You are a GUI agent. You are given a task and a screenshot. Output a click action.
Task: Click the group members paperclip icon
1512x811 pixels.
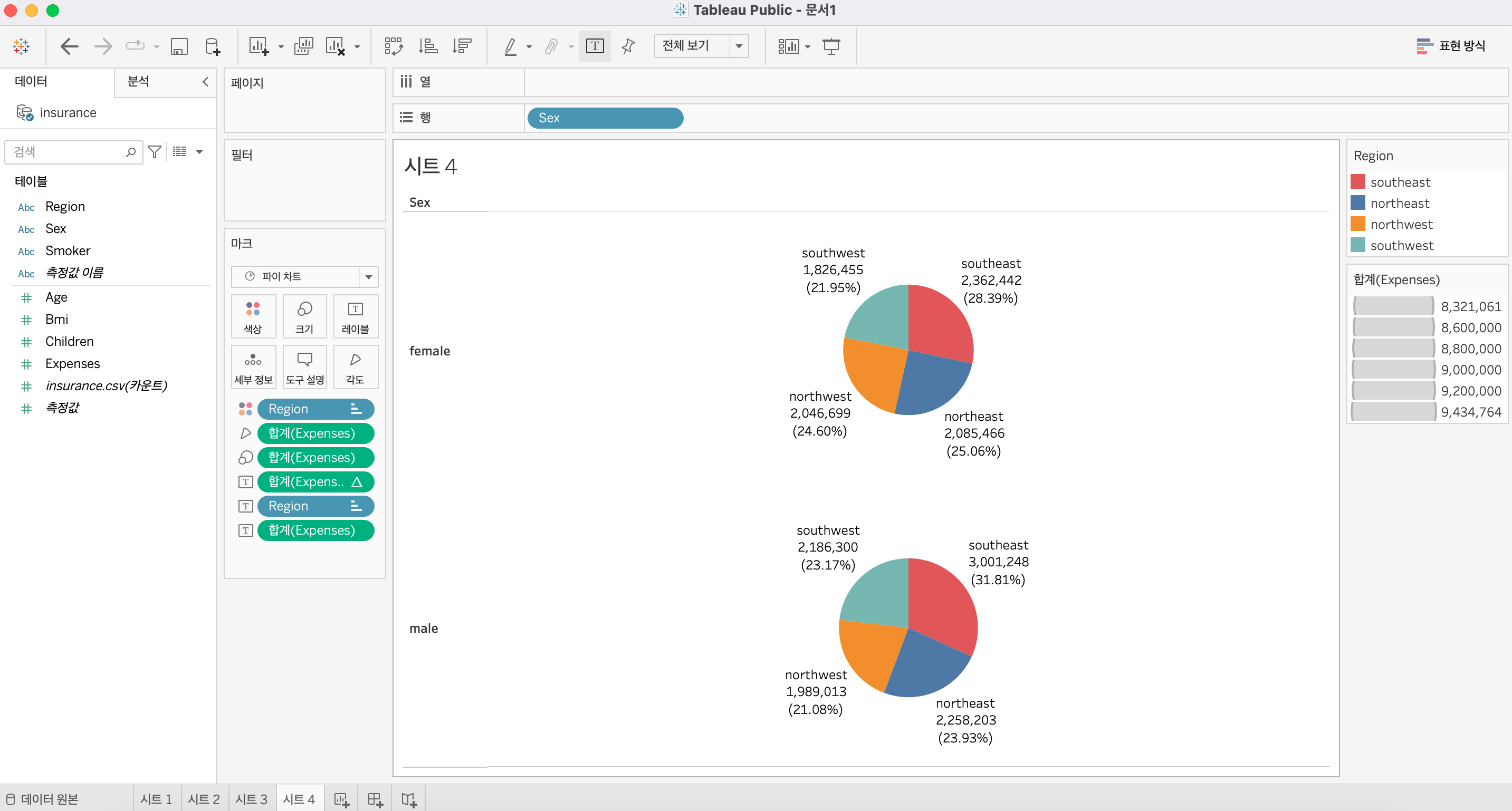(551, 46)
